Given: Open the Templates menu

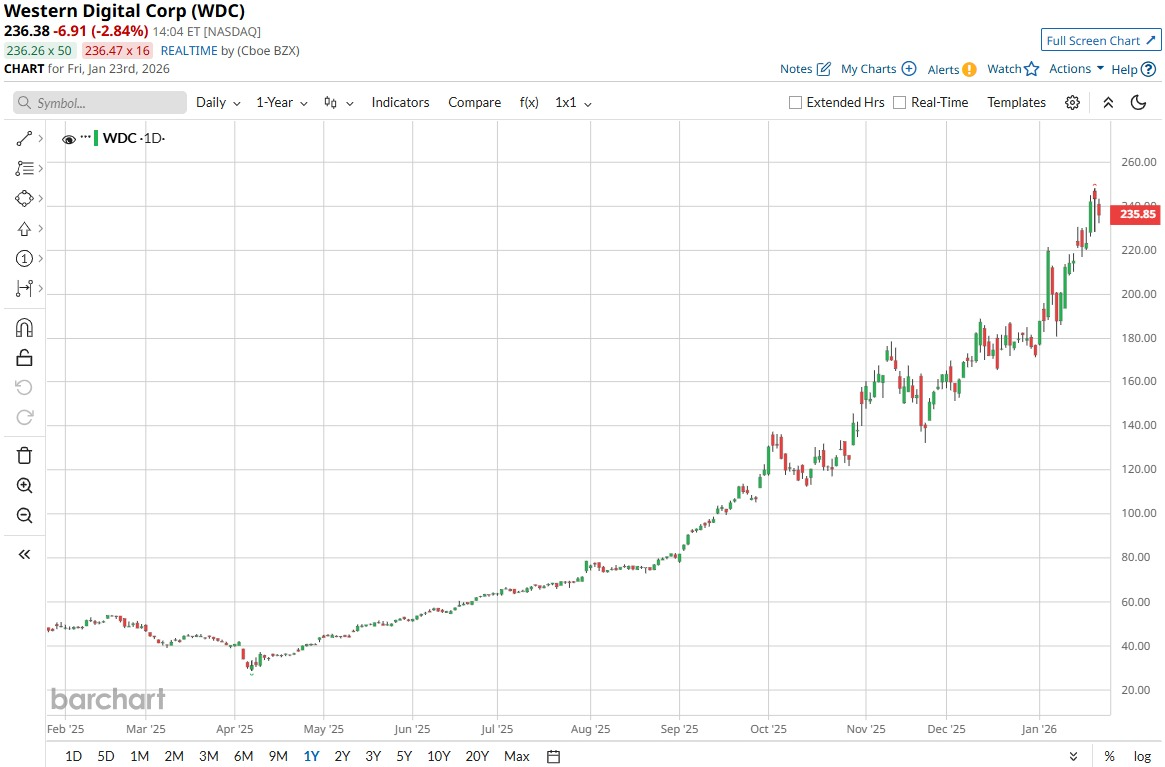Looking at the screenshot, I should click(x=1016, y=103).
